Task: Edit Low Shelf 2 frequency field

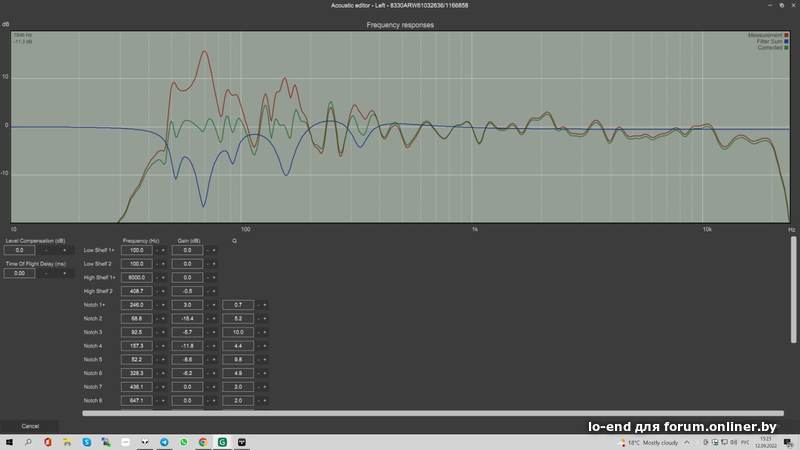Action: (x=136, y=264)
